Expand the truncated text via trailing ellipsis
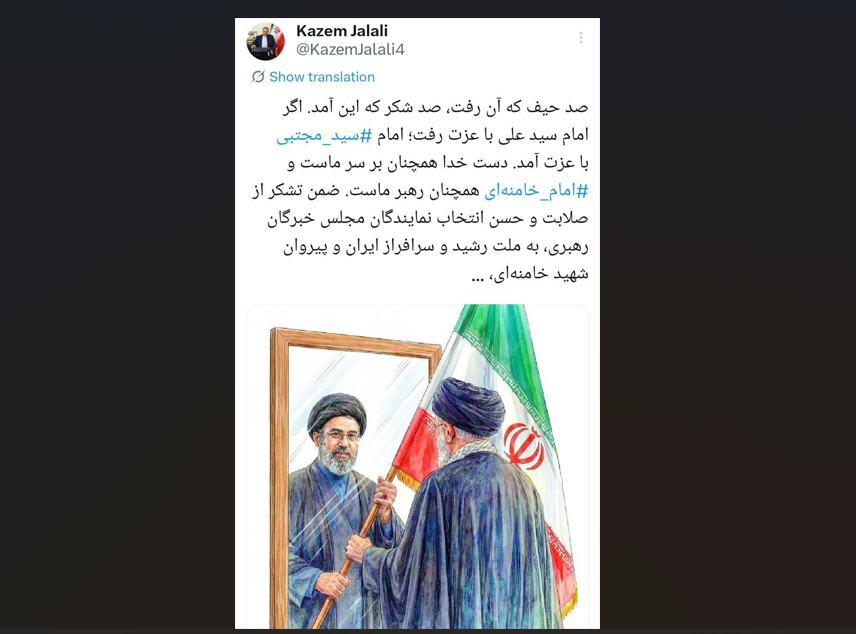856x634 pixels. (x=478, y=277)
